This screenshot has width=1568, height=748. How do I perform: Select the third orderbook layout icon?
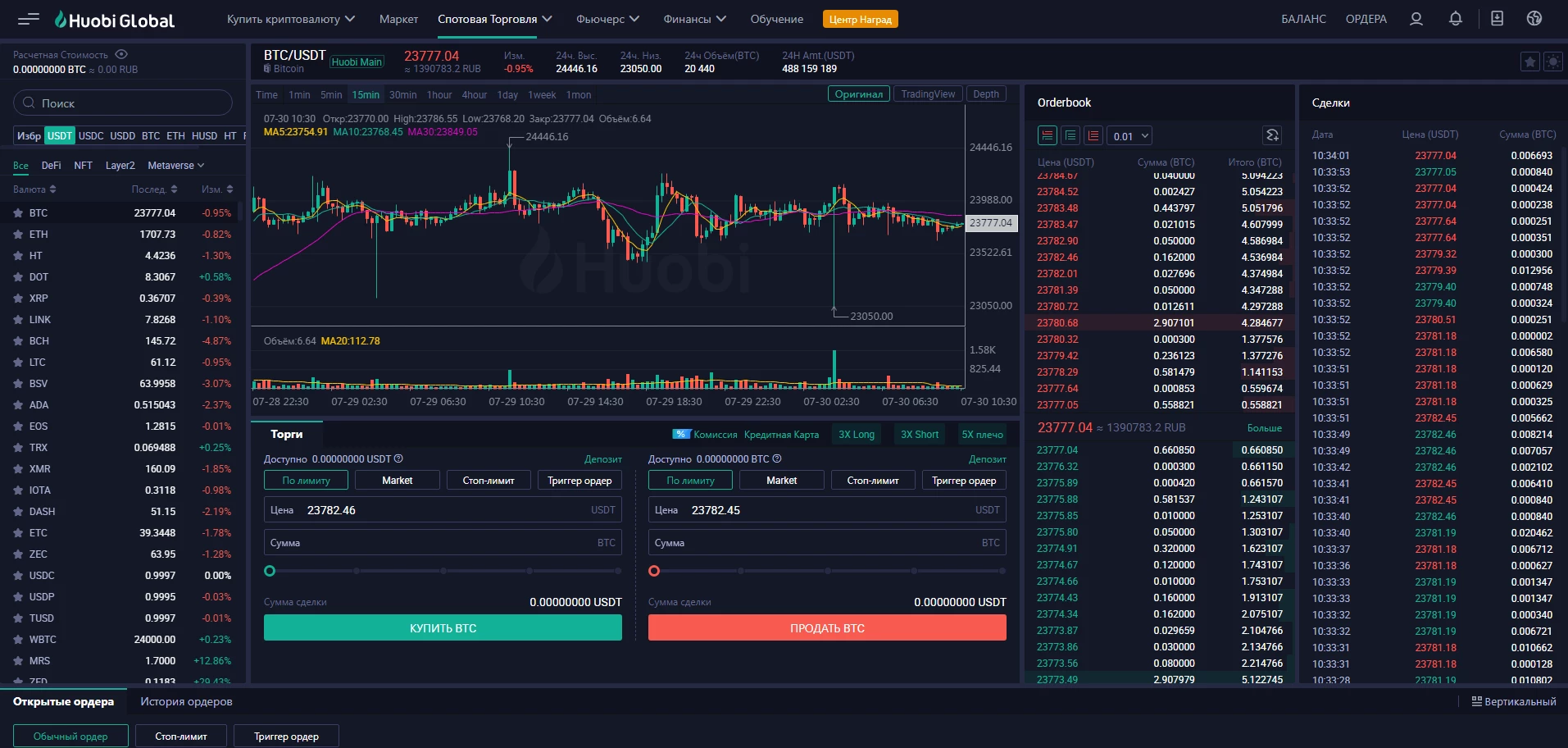coord(1093,136)
